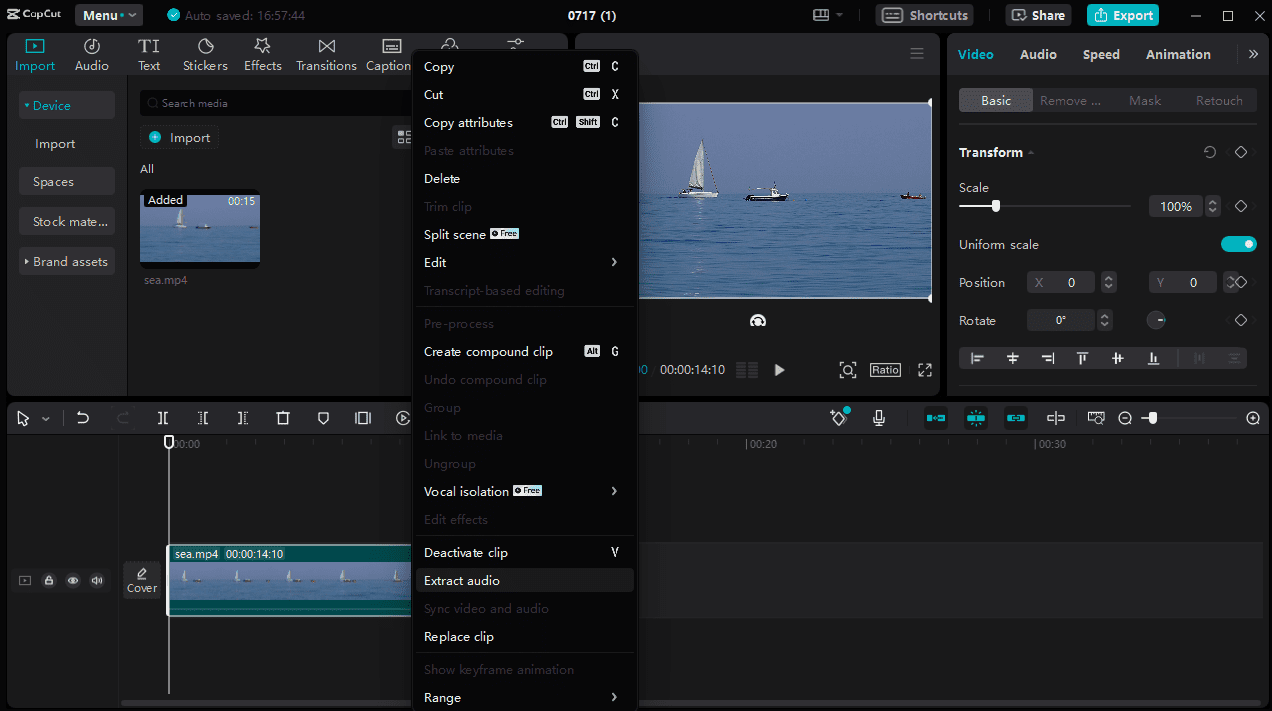Open the Shortcuts button
Image resolution: width=1272 pixels, height=711 pixels.
point(925,15)
